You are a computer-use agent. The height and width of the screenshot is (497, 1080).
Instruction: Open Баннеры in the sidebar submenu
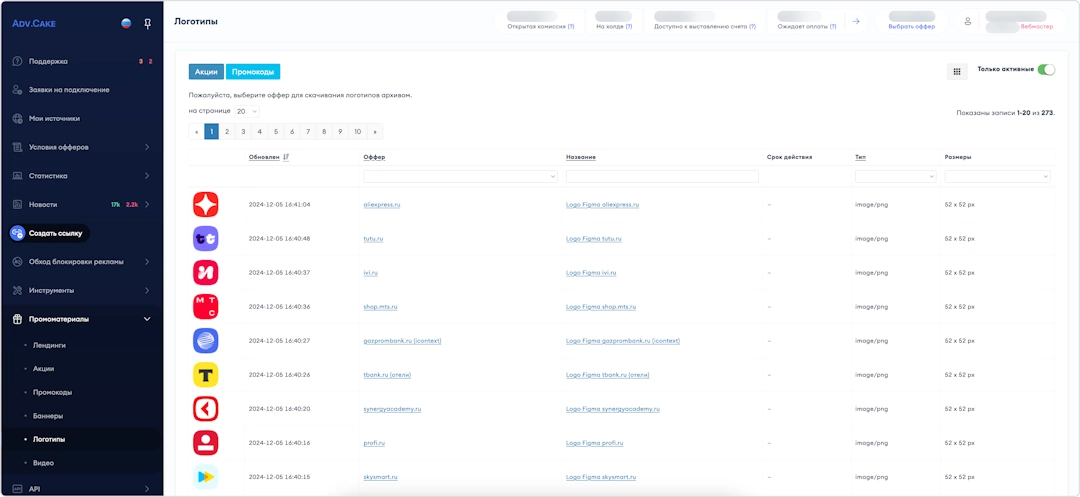(x=48, y=415)
